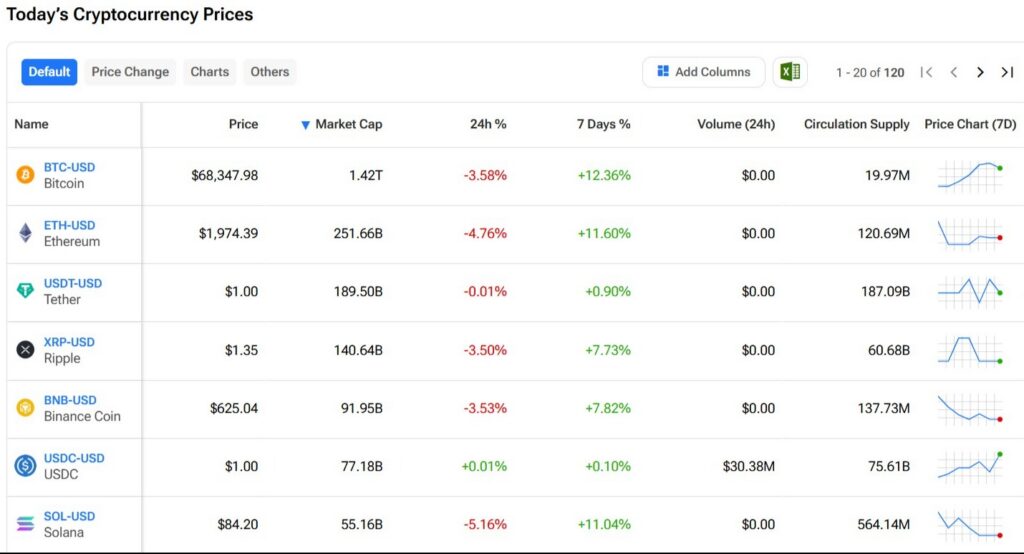The image size is (1024, 554).
Task: Click the Tether logo icon
Action: point(25,291)
